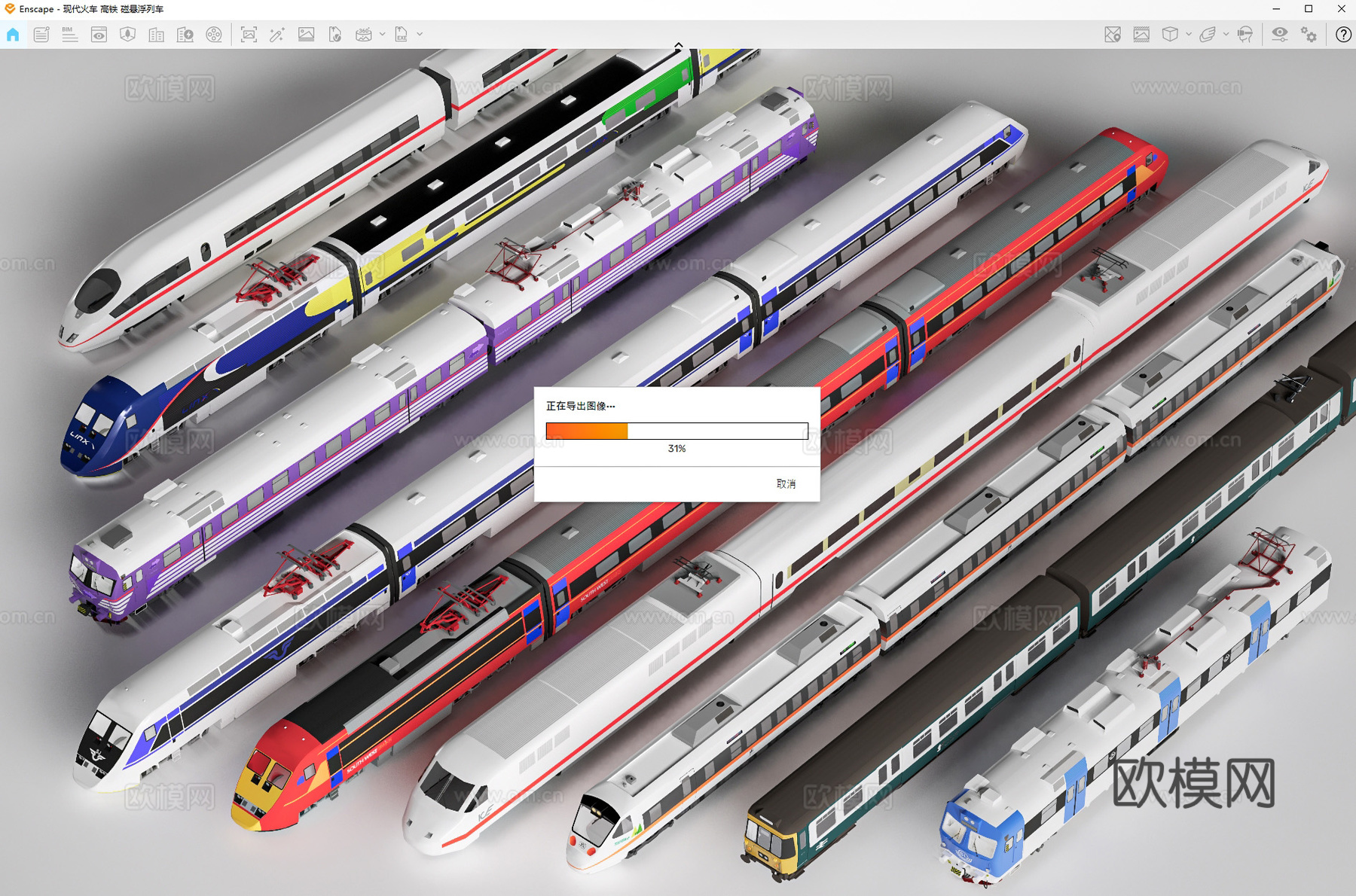1356x896 pixels.
Task: Expand the cube projection dropdown arrow
Action: (x=1189, y=35)
